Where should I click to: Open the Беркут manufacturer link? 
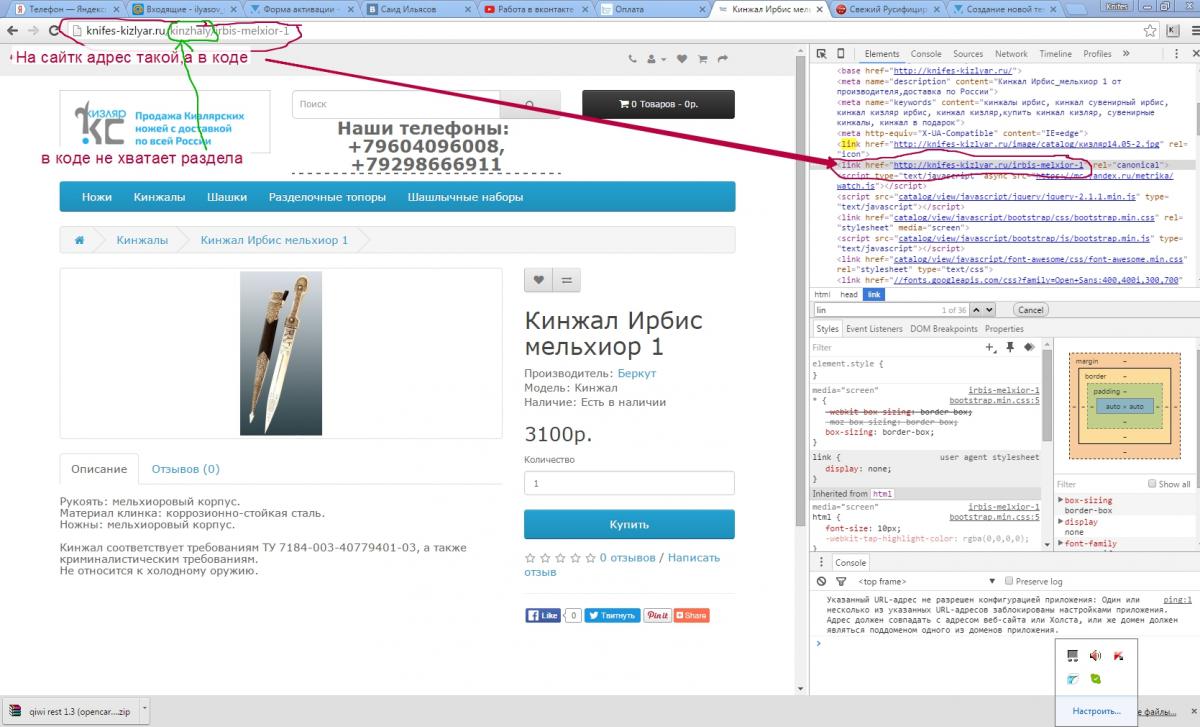637,373
